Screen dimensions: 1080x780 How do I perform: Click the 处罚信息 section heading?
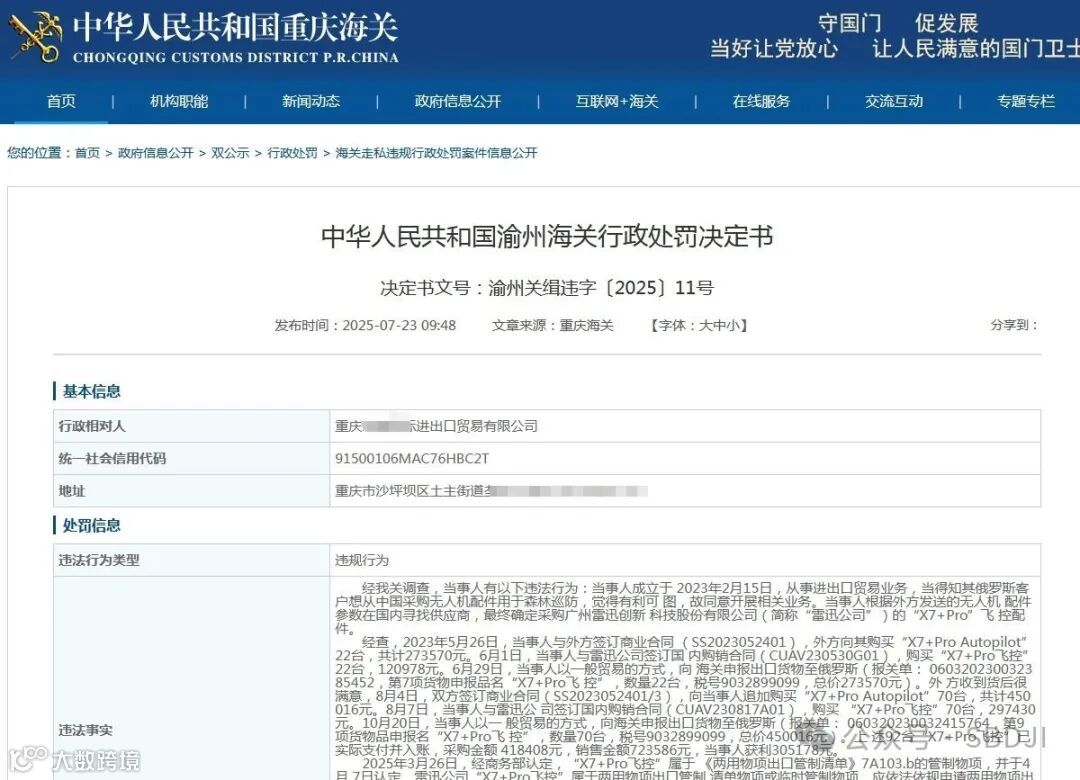(91, 525)
